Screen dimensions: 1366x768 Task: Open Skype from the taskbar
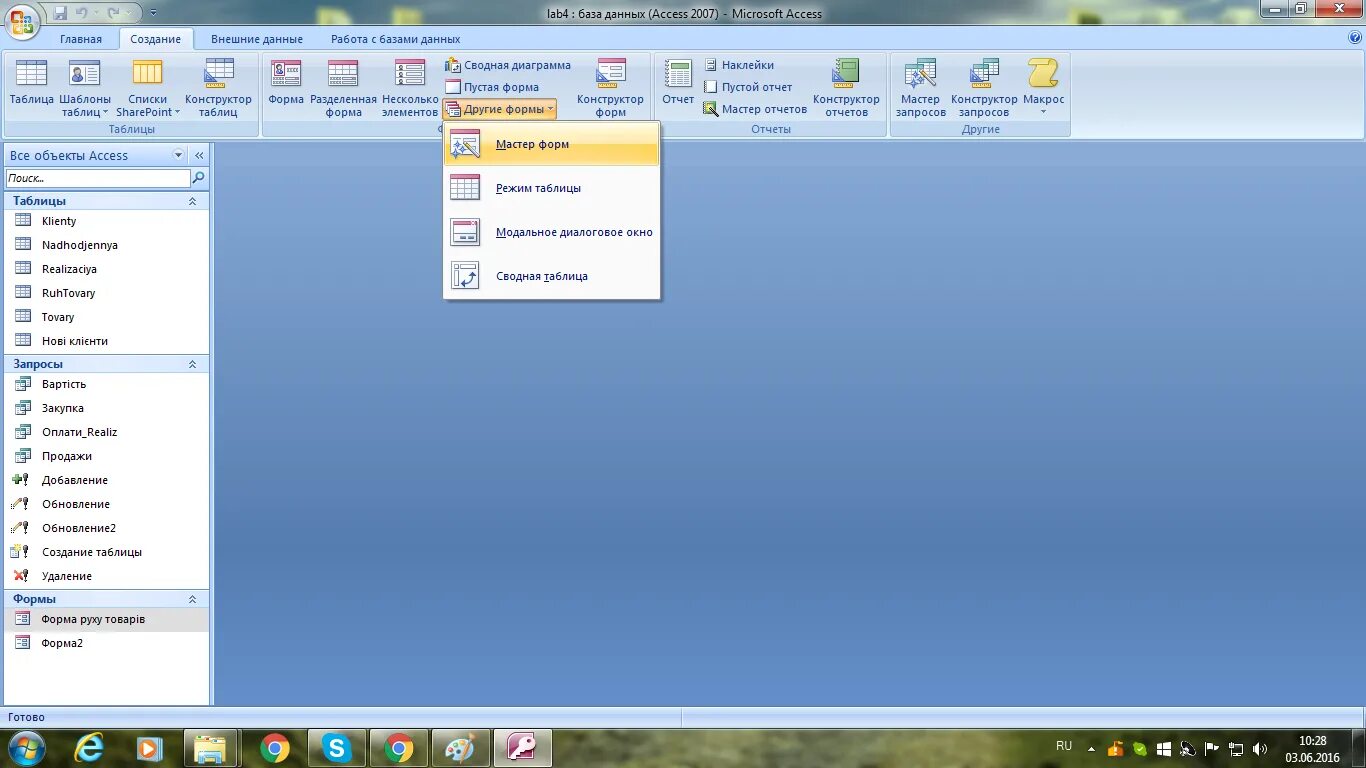(336, 748)
